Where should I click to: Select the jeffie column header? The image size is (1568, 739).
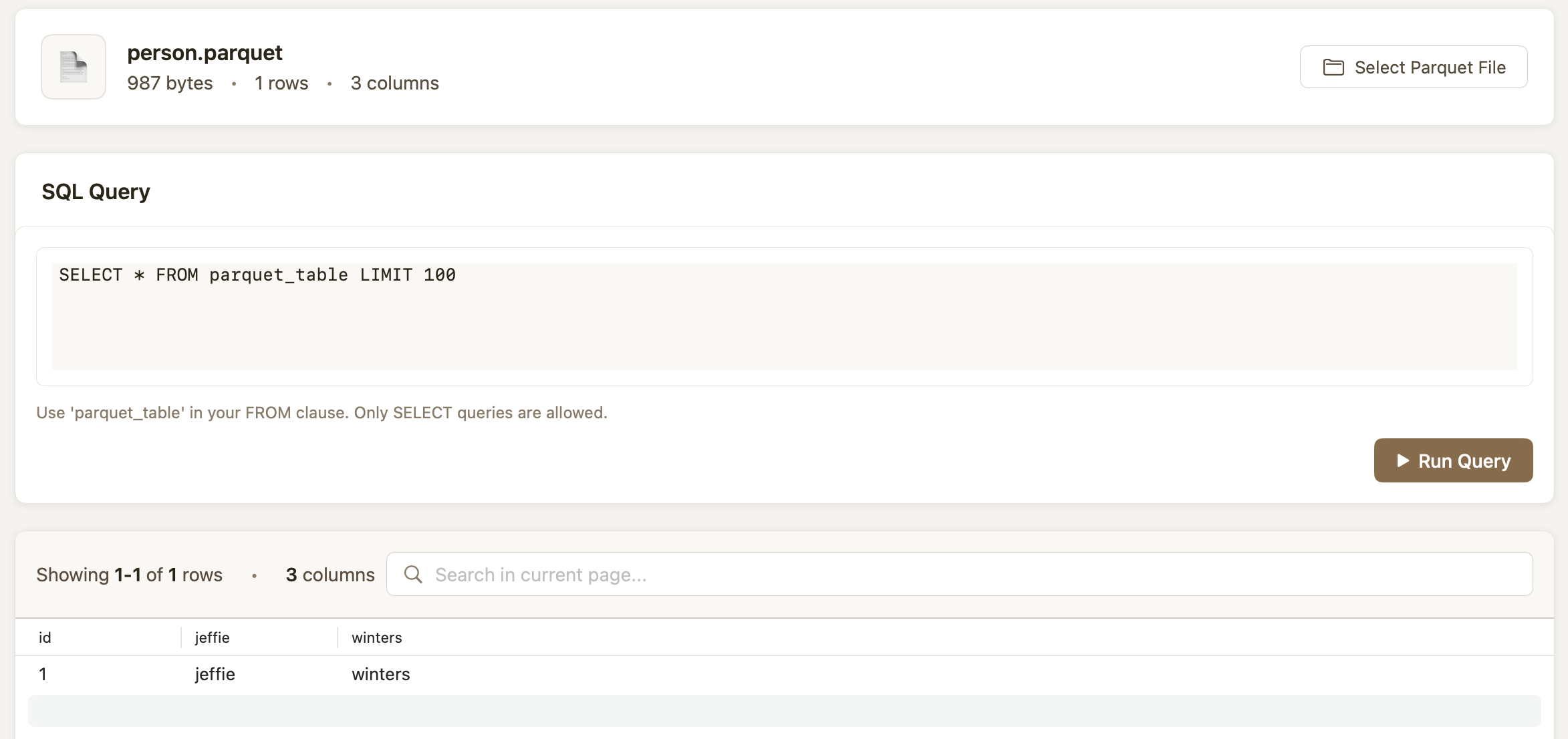pos(212,637)
